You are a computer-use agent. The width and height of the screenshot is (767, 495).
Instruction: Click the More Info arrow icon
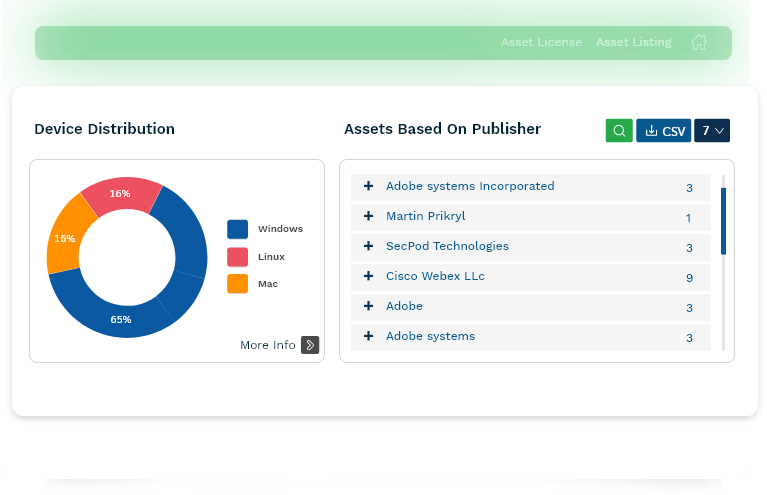[310, 345]
